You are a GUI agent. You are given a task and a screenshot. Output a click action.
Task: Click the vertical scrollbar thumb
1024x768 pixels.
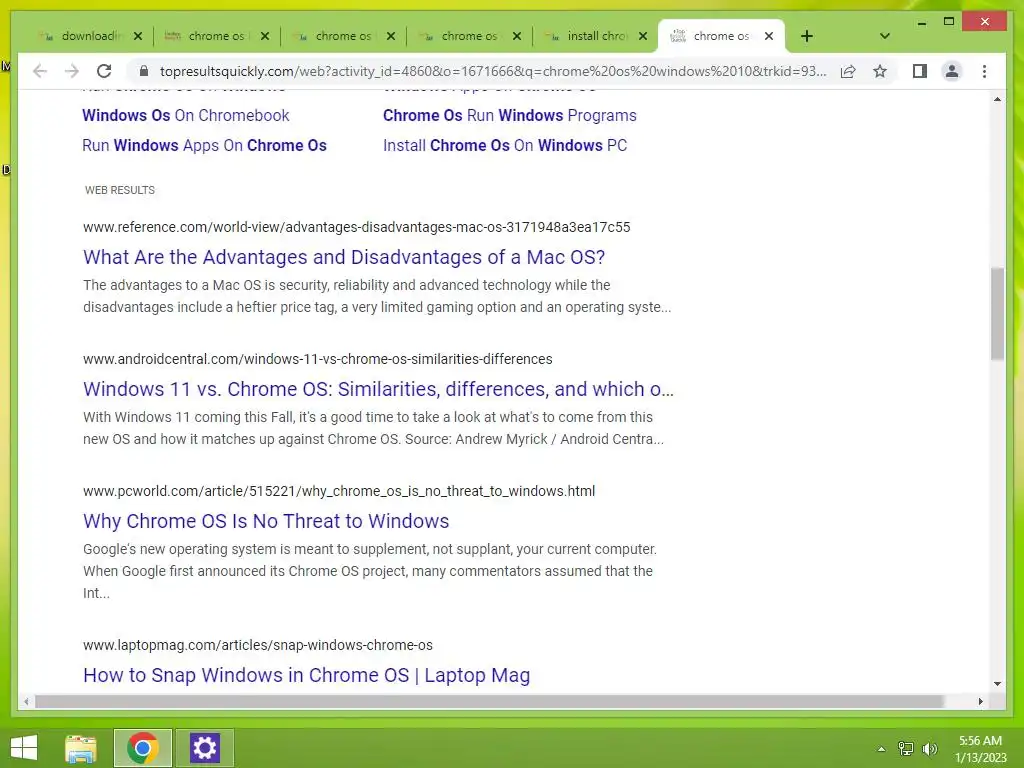tap(997, 313)
